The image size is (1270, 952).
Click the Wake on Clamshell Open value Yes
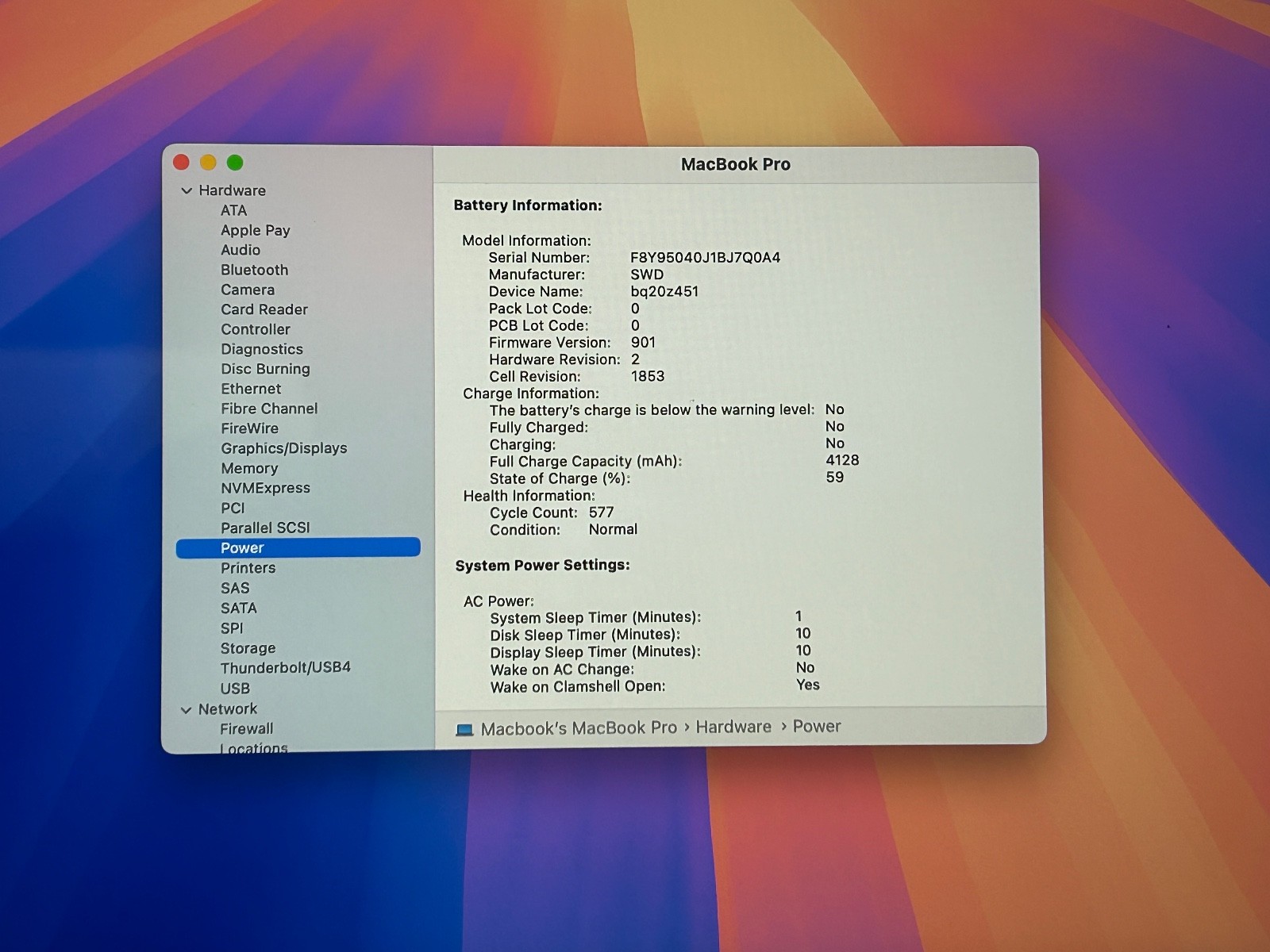point(808,685)
